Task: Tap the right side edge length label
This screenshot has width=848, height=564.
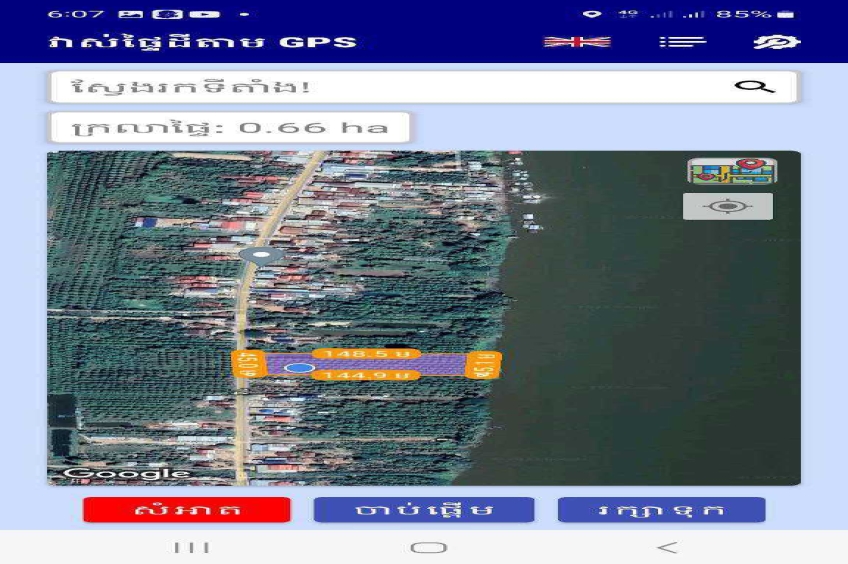Action: click(x=485, y=364)
